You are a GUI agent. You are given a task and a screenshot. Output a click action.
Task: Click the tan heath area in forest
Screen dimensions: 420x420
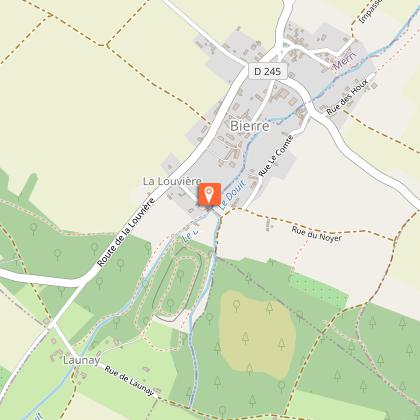[x=257, y=334]
